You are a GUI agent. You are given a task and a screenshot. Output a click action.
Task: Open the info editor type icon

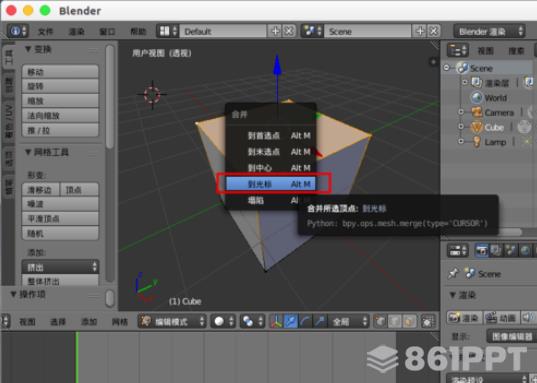pos(17,31)
